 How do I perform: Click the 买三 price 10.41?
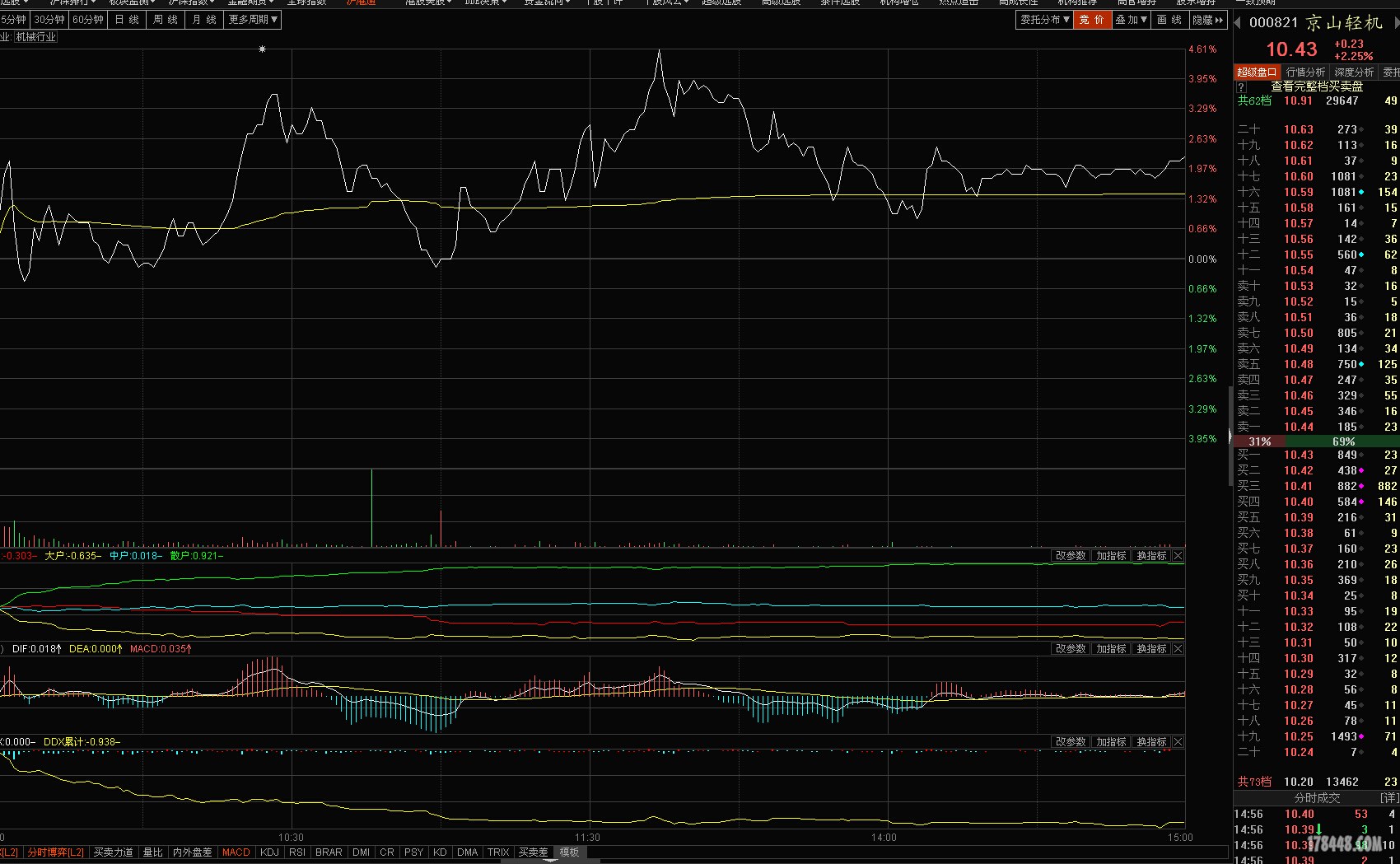coord(1299,486)
